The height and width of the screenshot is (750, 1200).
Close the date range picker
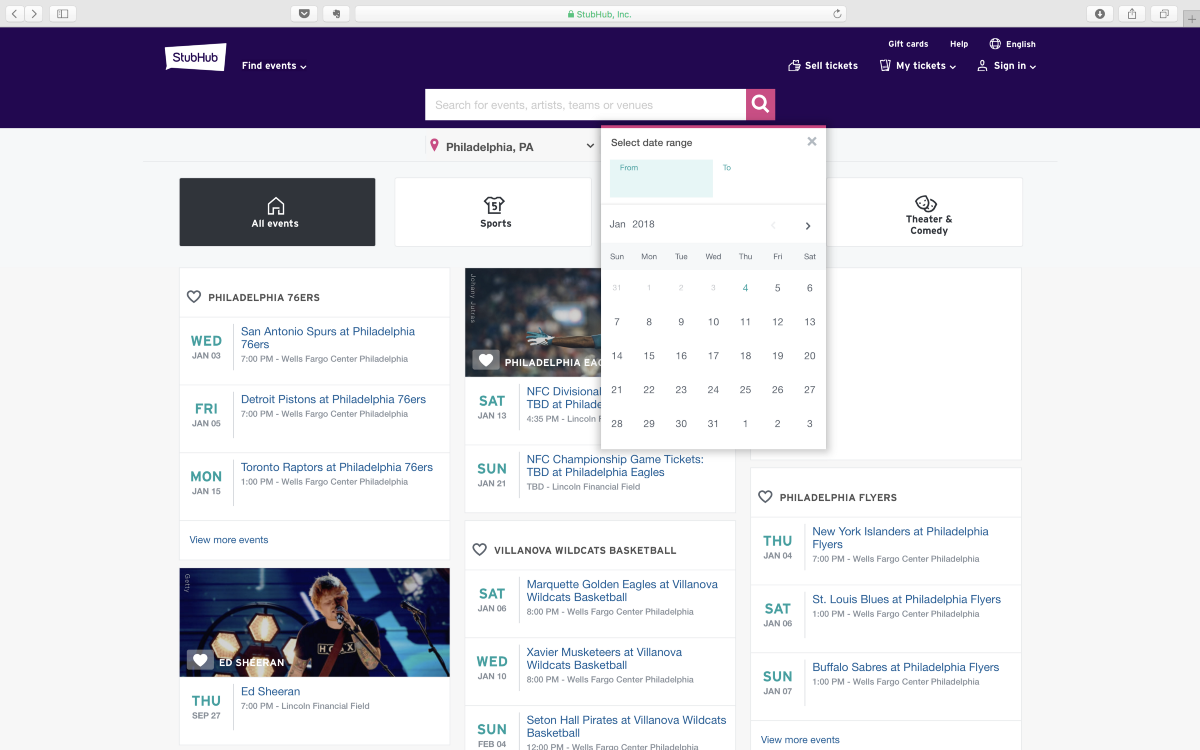click(812, 142)
